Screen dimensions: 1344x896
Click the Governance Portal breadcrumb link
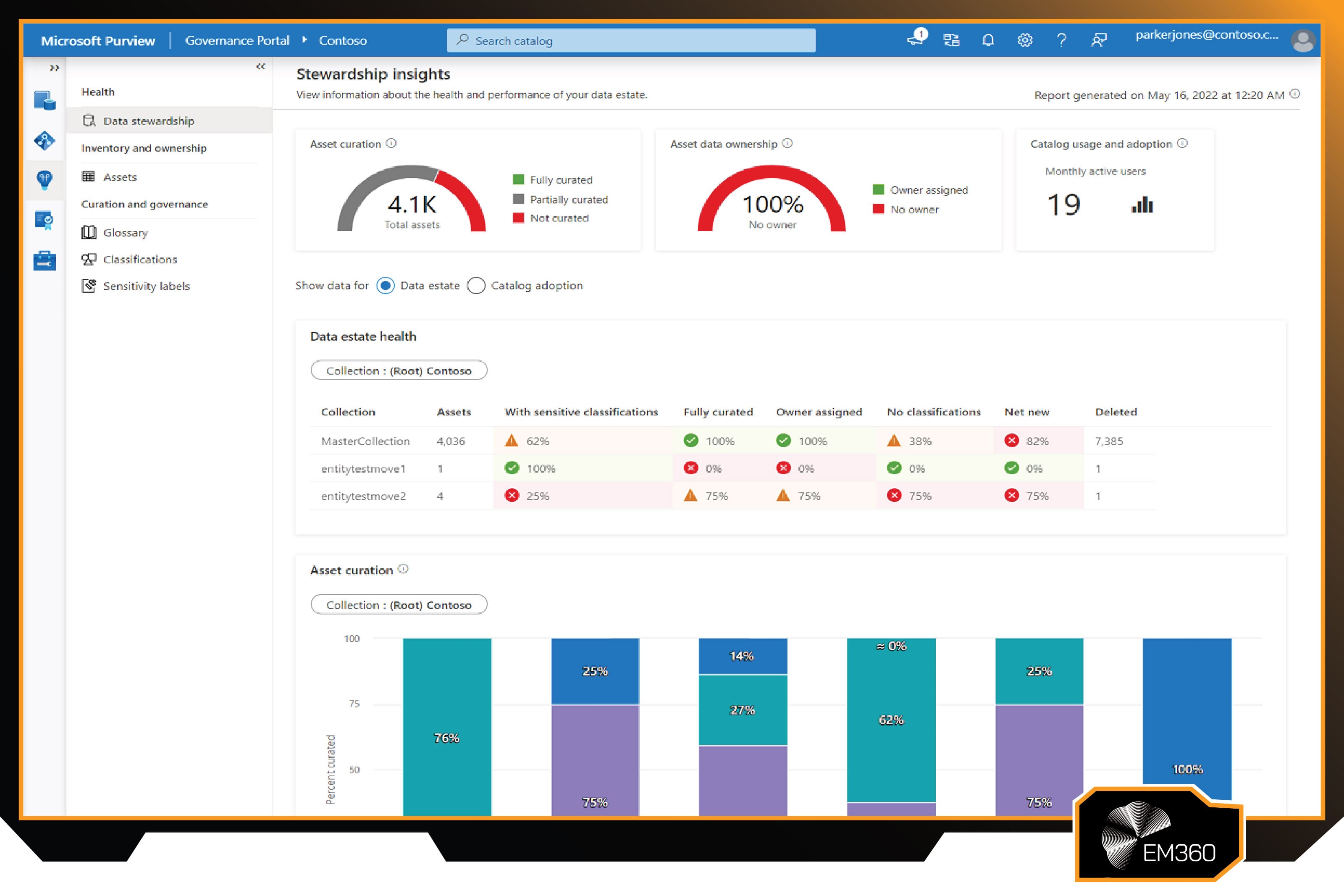coord(237,41)
